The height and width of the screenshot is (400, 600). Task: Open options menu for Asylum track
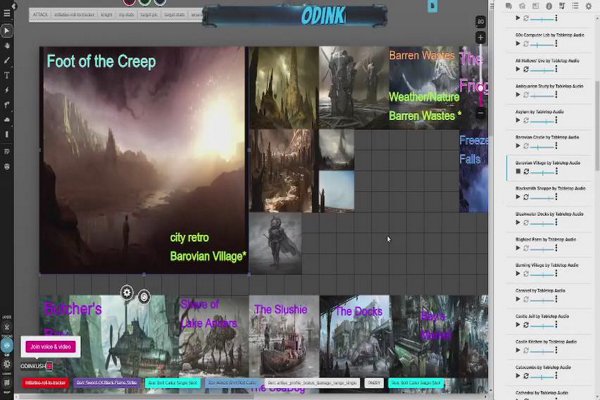(556, 120)
